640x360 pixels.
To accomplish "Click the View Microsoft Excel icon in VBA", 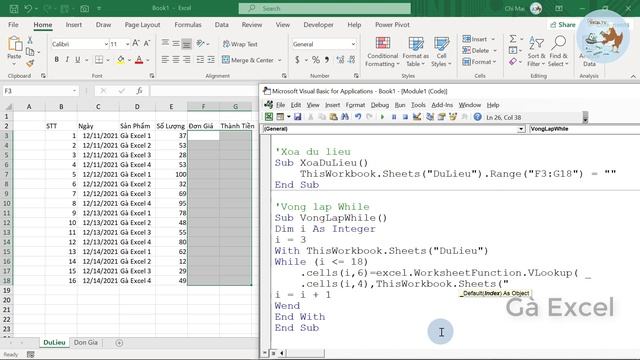I will click(x=269, y=117).
